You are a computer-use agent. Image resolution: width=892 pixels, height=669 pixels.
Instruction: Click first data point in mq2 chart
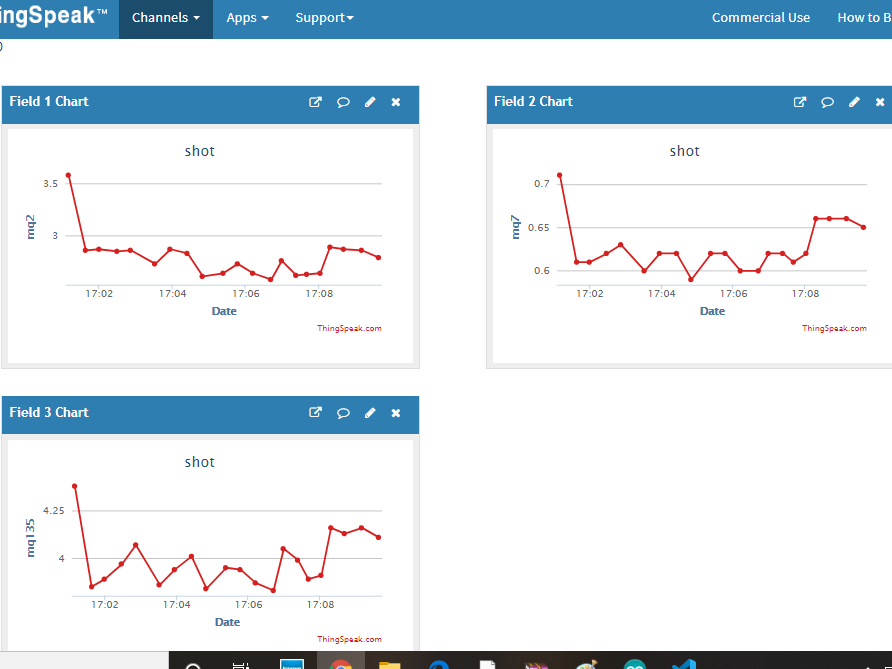(x=68, y=175)
